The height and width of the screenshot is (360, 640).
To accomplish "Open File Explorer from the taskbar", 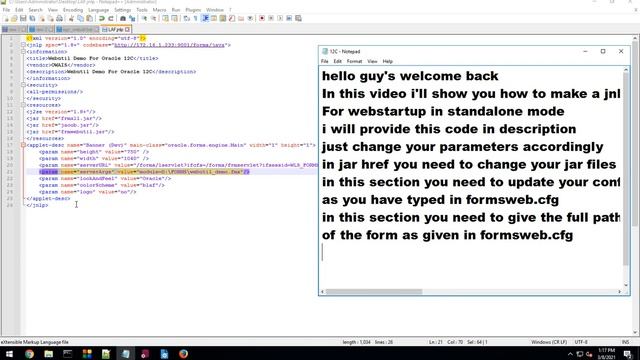I will [x=48, y=354].
